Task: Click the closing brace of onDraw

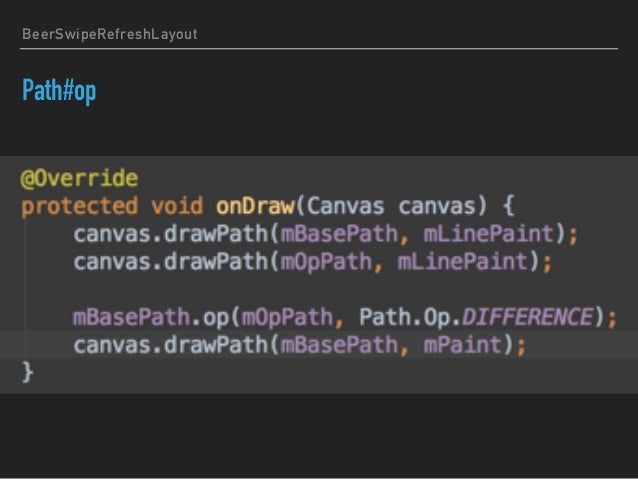Action: 27,372
